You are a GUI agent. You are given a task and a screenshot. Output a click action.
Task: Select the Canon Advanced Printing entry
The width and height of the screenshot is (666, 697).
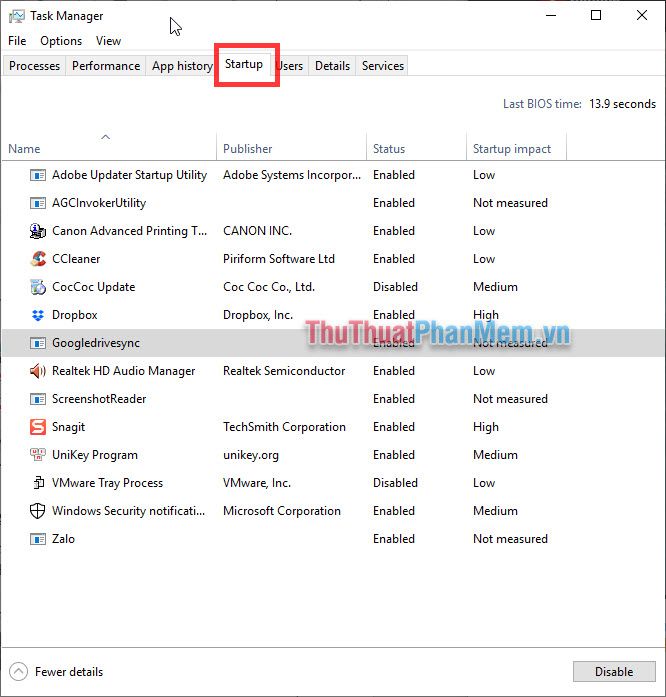click(x=129, y=231)
